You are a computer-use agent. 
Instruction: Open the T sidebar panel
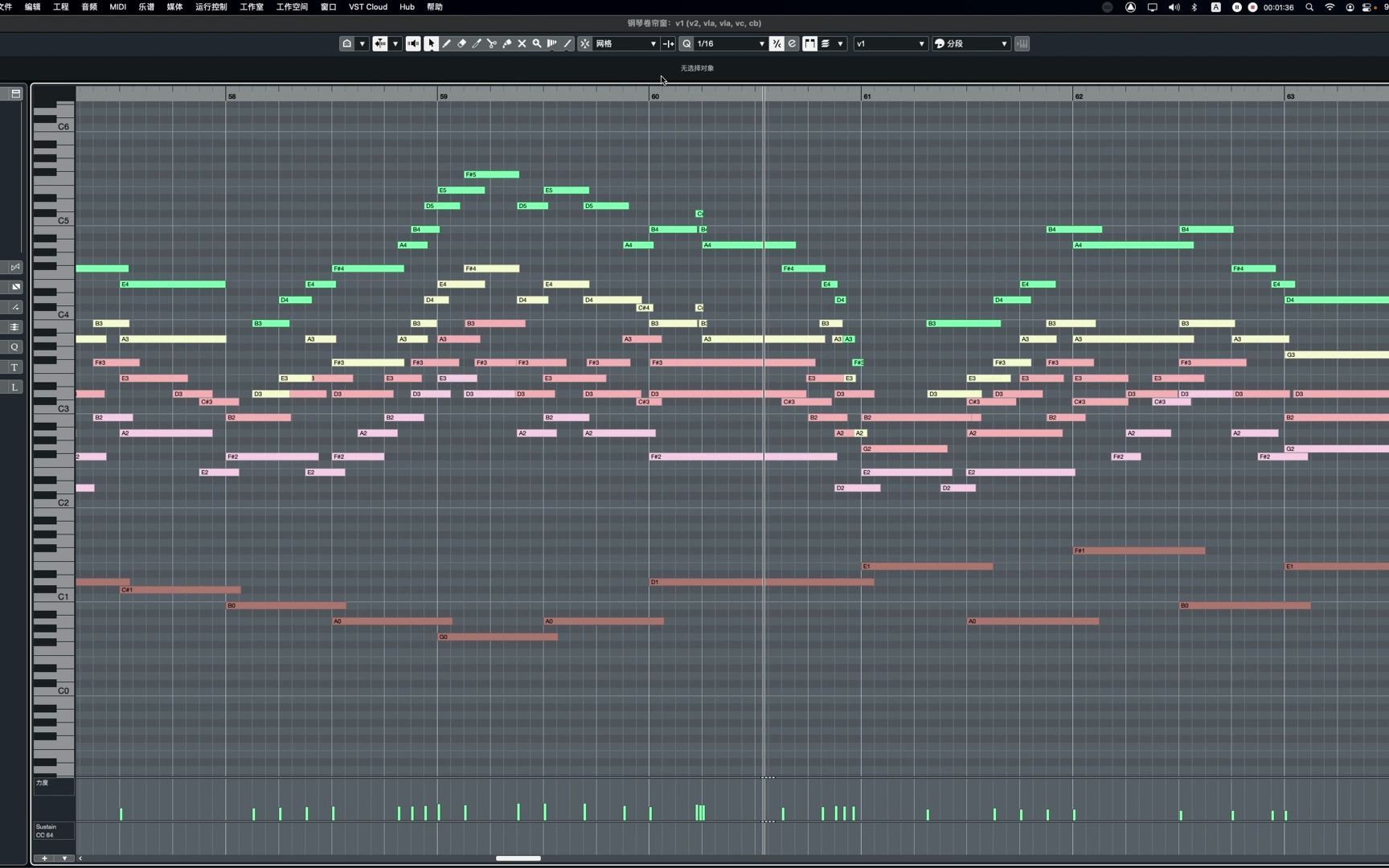pyautogui.click(x=14, y=367)
